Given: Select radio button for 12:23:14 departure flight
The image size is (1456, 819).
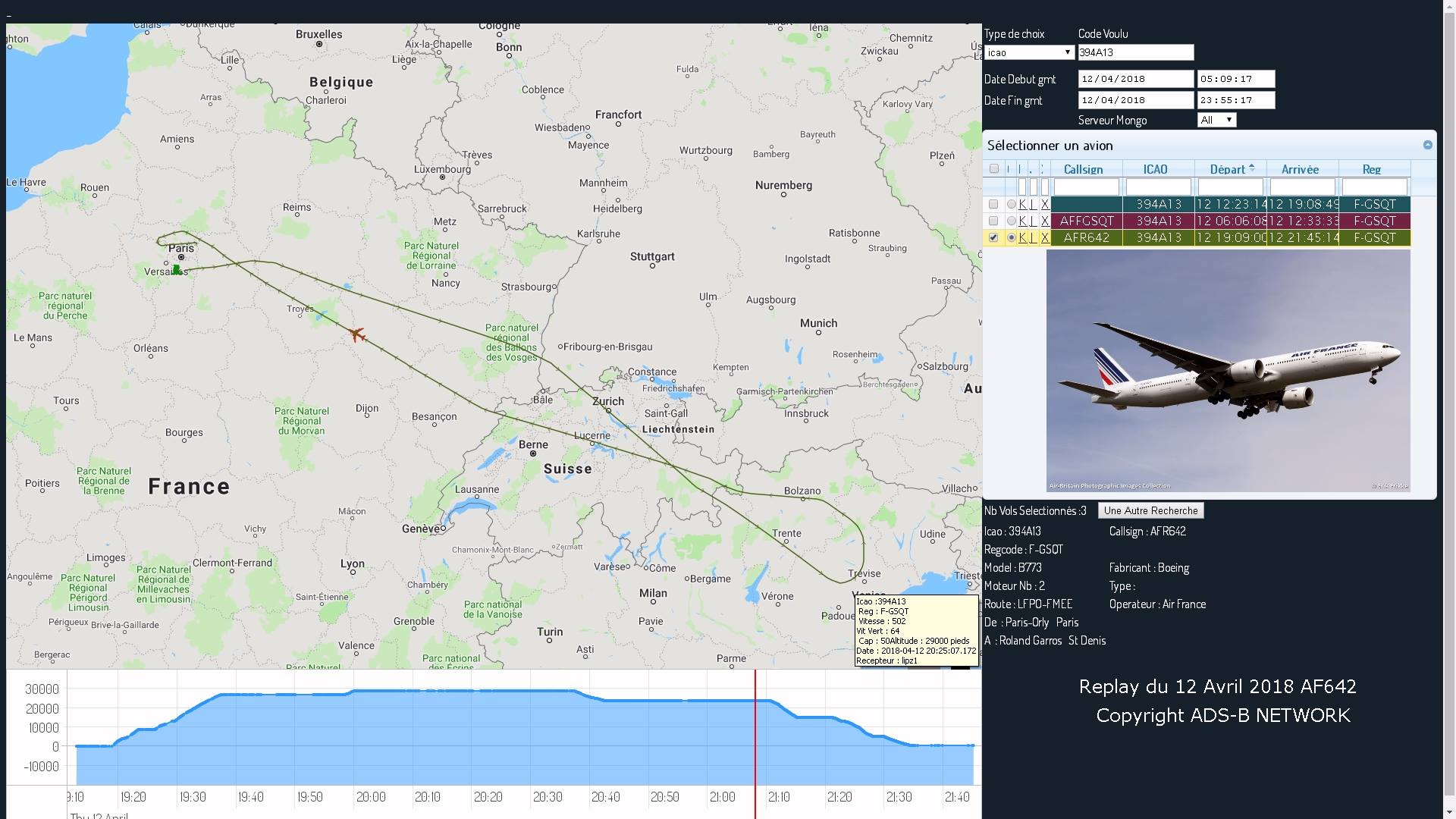Looking at the screenshot, I should click(x=1011, y=204).
